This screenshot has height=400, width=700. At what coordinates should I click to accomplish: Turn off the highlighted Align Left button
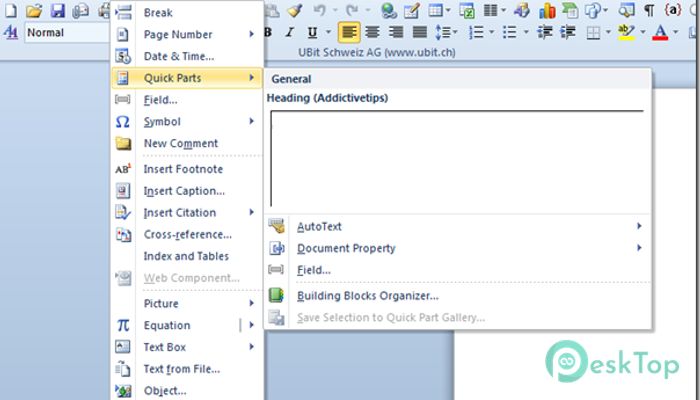(x=349, y=32)
